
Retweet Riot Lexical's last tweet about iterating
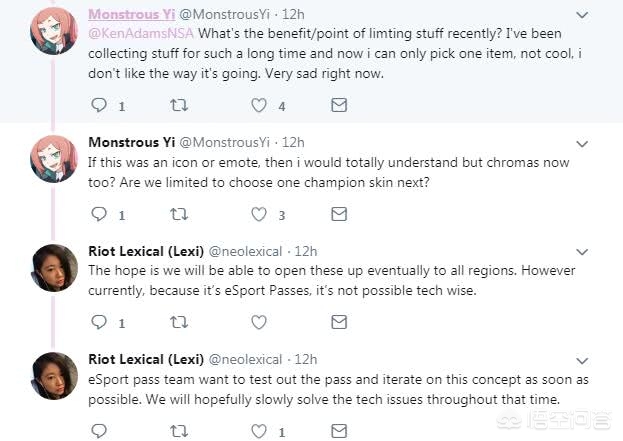click(179, 431)
